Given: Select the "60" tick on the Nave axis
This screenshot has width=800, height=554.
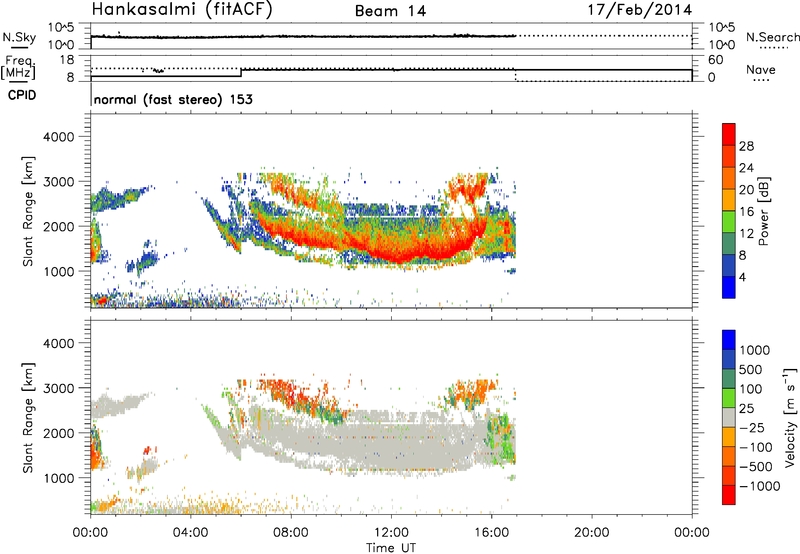Looking at the screenshot, I should (716, 60).
